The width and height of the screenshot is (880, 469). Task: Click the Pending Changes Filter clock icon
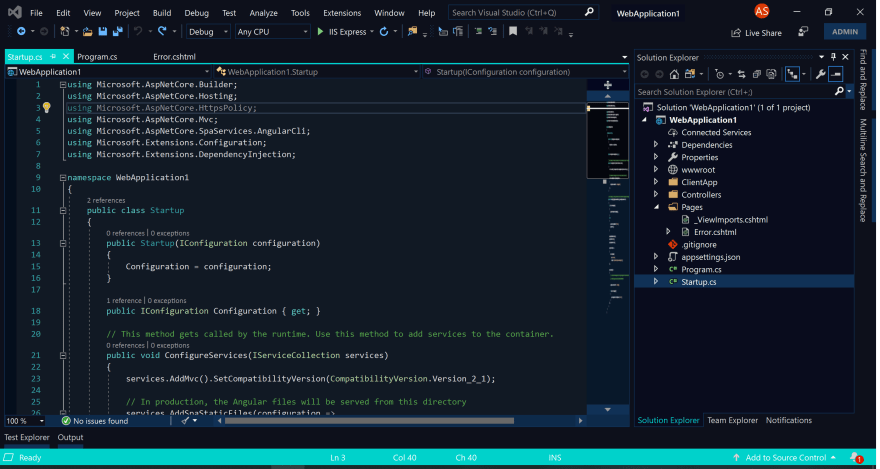coord(719,74)
